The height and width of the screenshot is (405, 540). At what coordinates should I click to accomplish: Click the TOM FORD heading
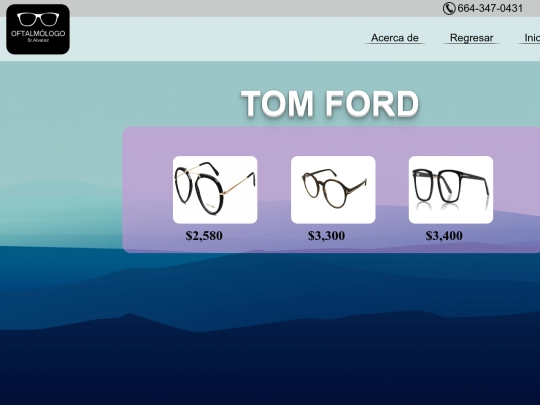click(x=330, y=103)
